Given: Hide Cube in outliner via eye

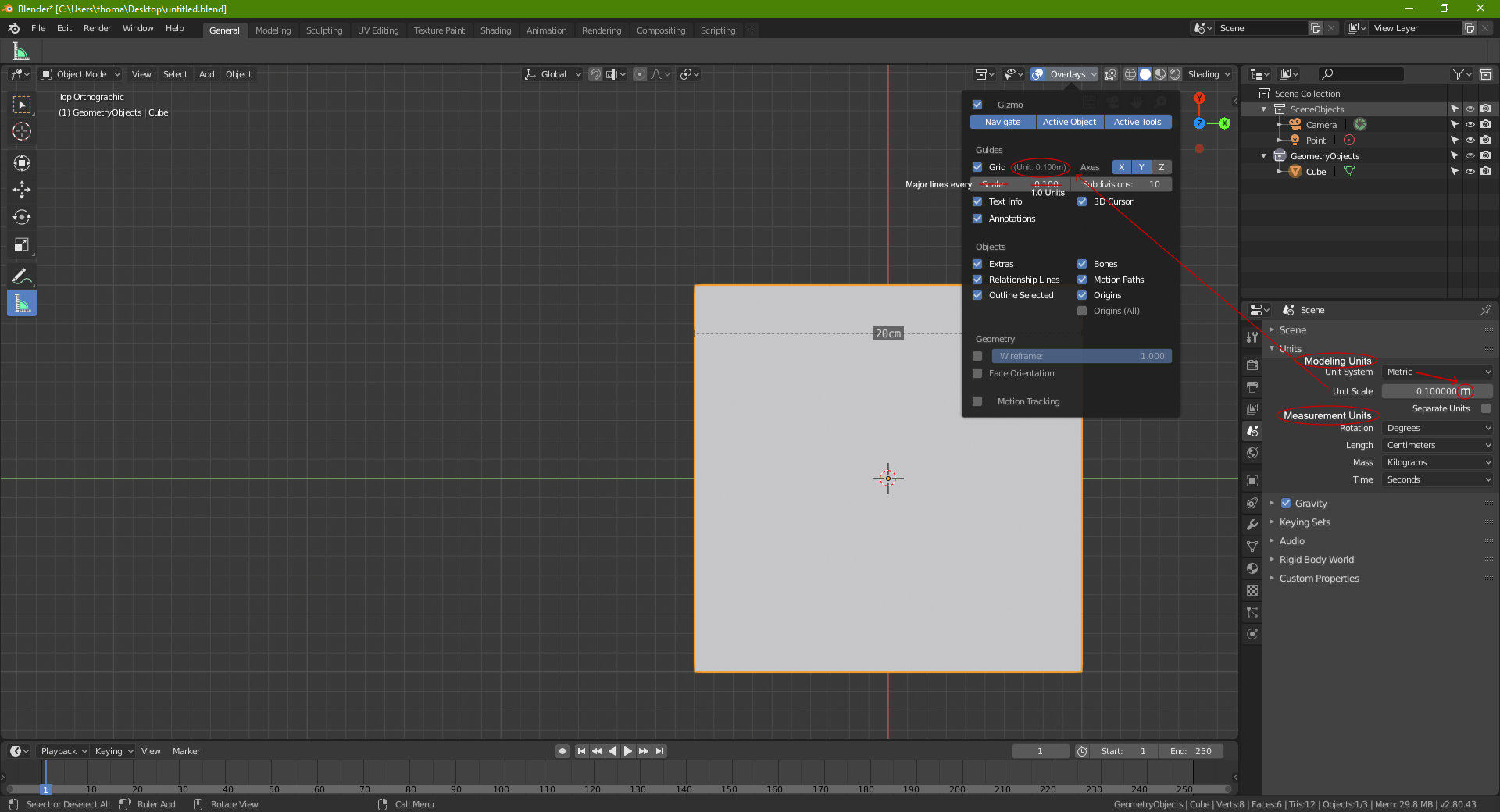Looking at the screenshot, I should [1470, 172].
